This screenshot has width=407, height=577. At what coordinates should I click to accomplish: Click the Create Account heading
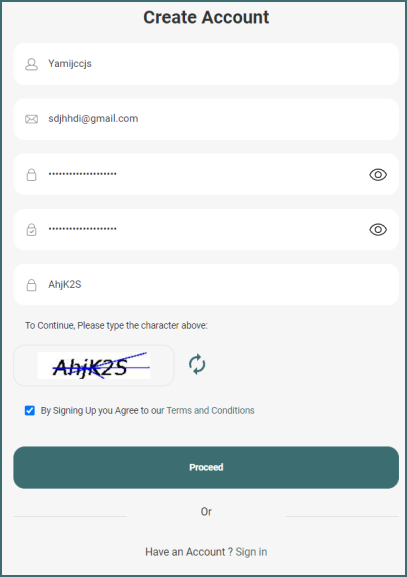[206, 17]
